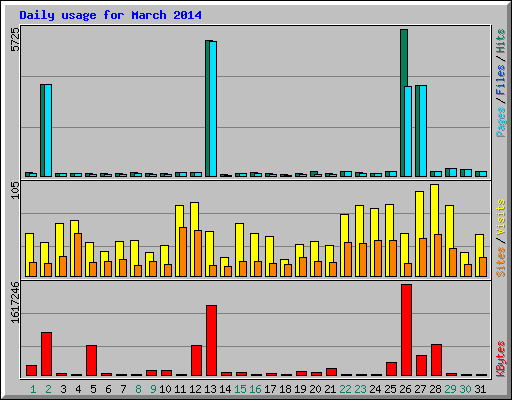Screen dimensions: 512x400
Task: Click day 5 on the x-axis
Action: (x=93, y=389)
